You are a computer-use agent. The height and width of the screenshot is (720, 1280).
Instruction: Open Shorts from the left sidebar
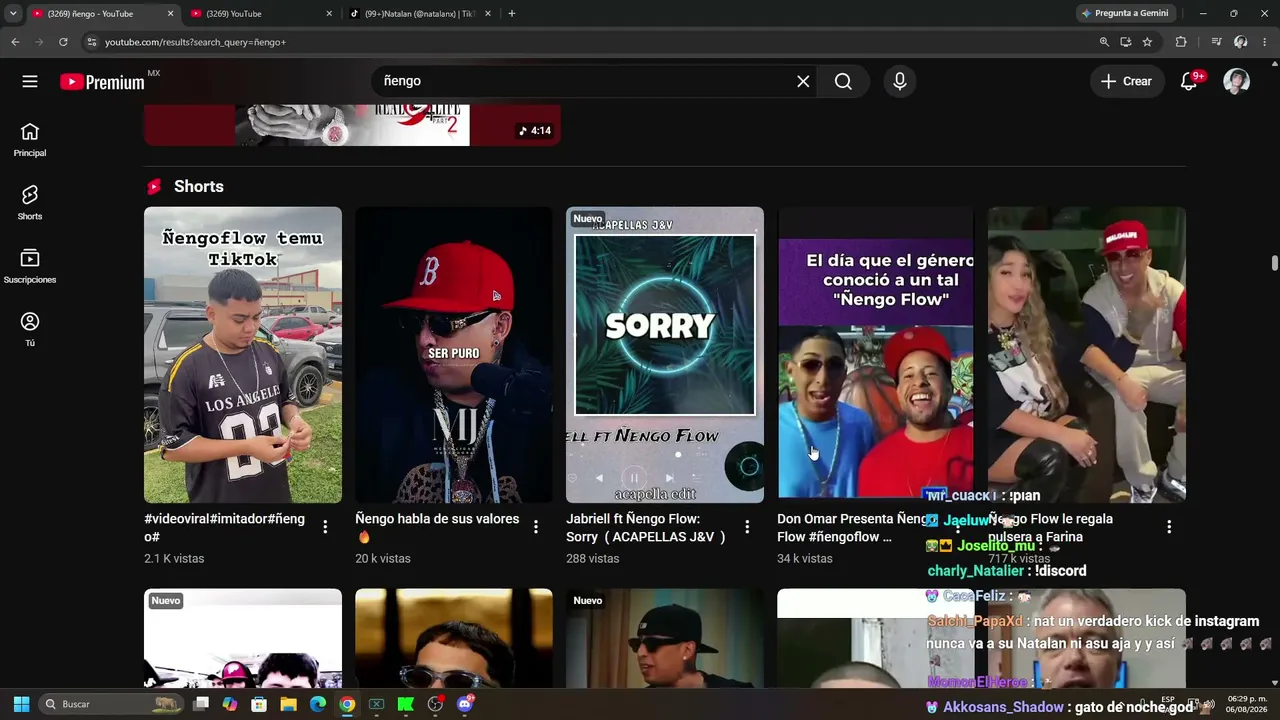pos(30,203)
